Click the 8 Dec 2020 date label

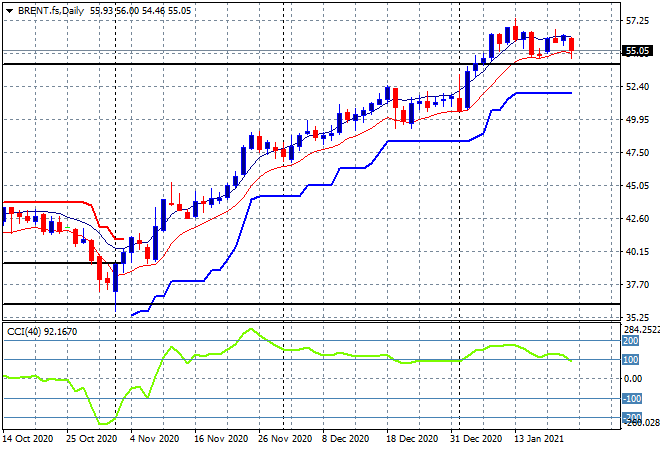click(346, 439)
